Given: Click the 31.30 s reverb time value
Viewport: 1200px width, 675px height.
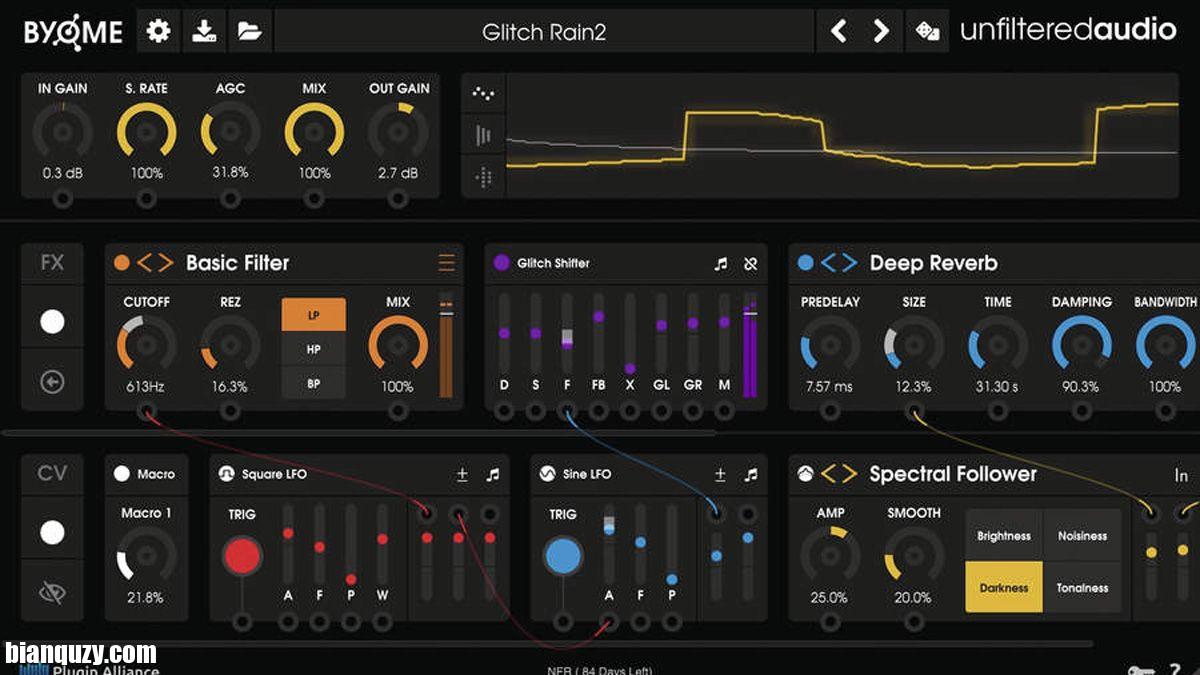Looking at the screenshot, I should [997, 387].
